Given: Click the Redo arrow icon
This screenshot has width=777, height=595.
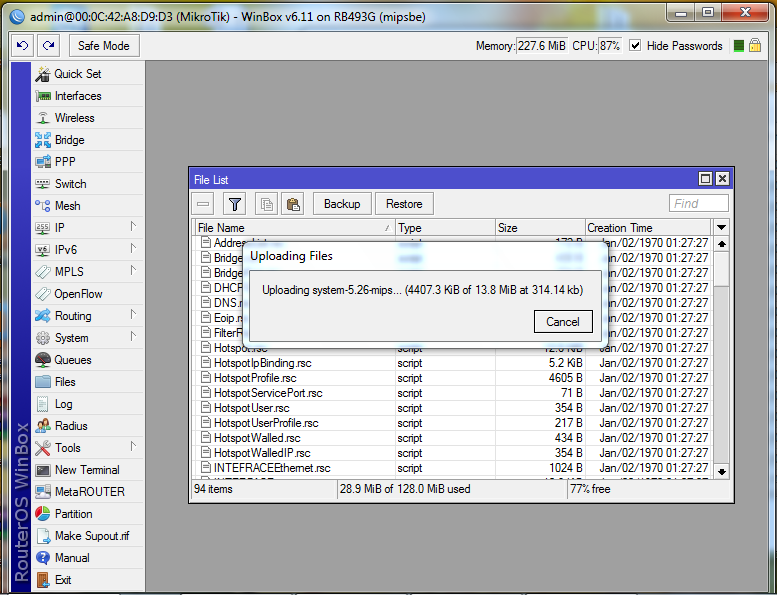Looking at the screenshot, I should tap(48, 46).
